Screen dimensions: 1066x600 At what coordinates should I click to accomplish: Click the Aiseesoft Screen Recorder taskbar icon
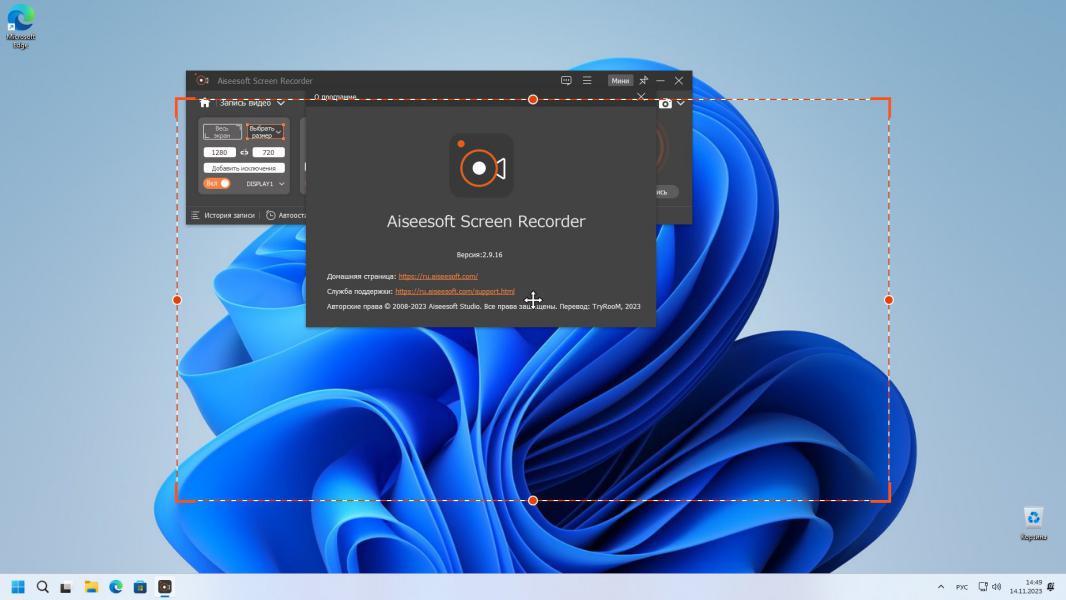(165, 587)
